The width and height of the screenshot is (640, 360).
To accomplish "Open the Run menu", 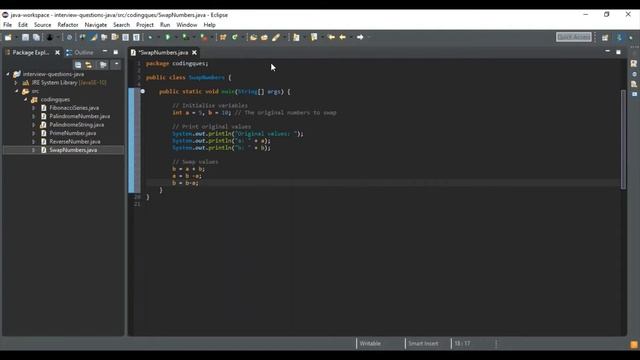I will (x=165, y=25).
